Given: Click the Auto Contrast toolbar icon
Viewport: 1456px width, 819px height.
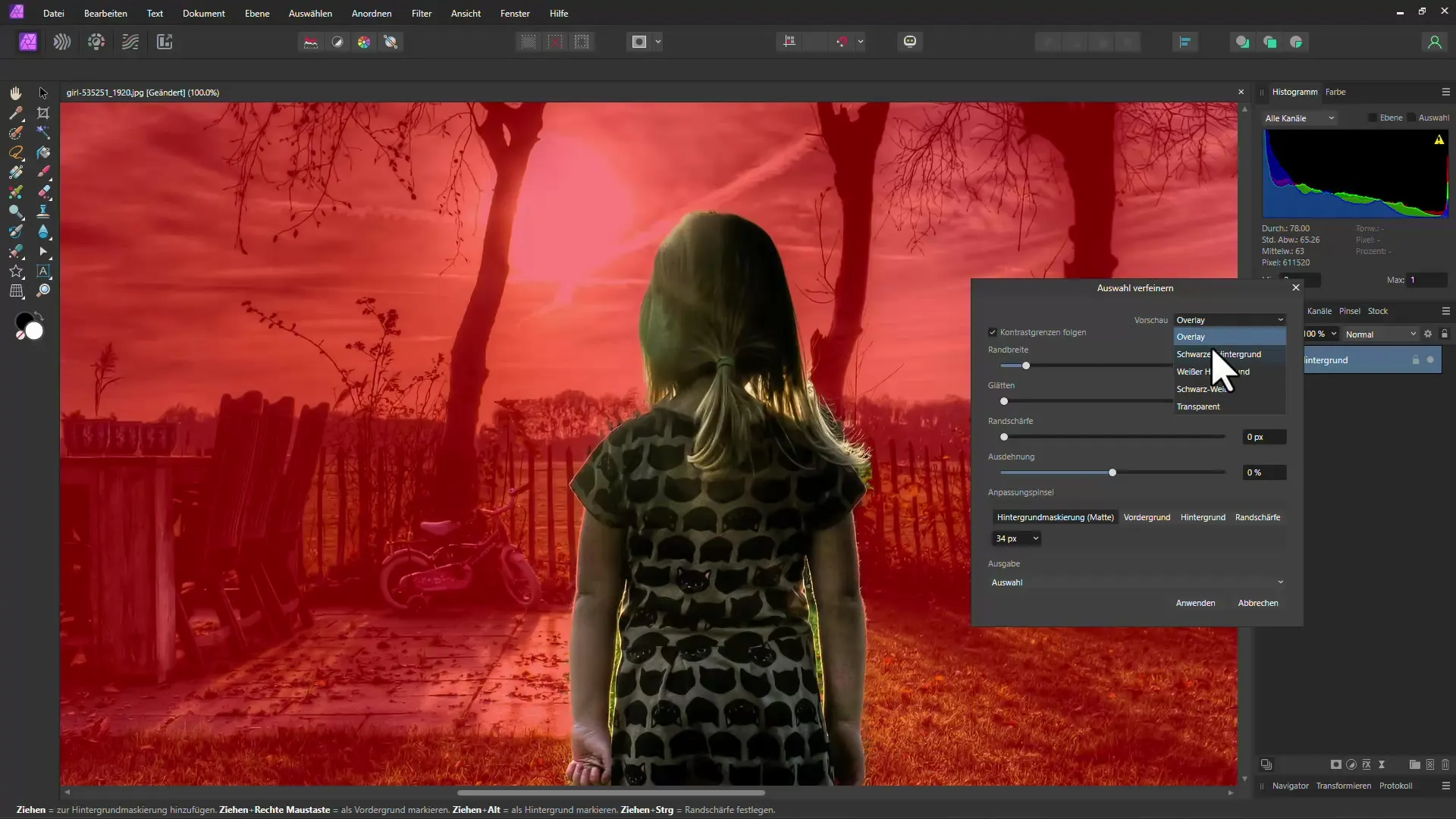Looking at the screenshot, I should pyautogui.click(x=337, y=42).
